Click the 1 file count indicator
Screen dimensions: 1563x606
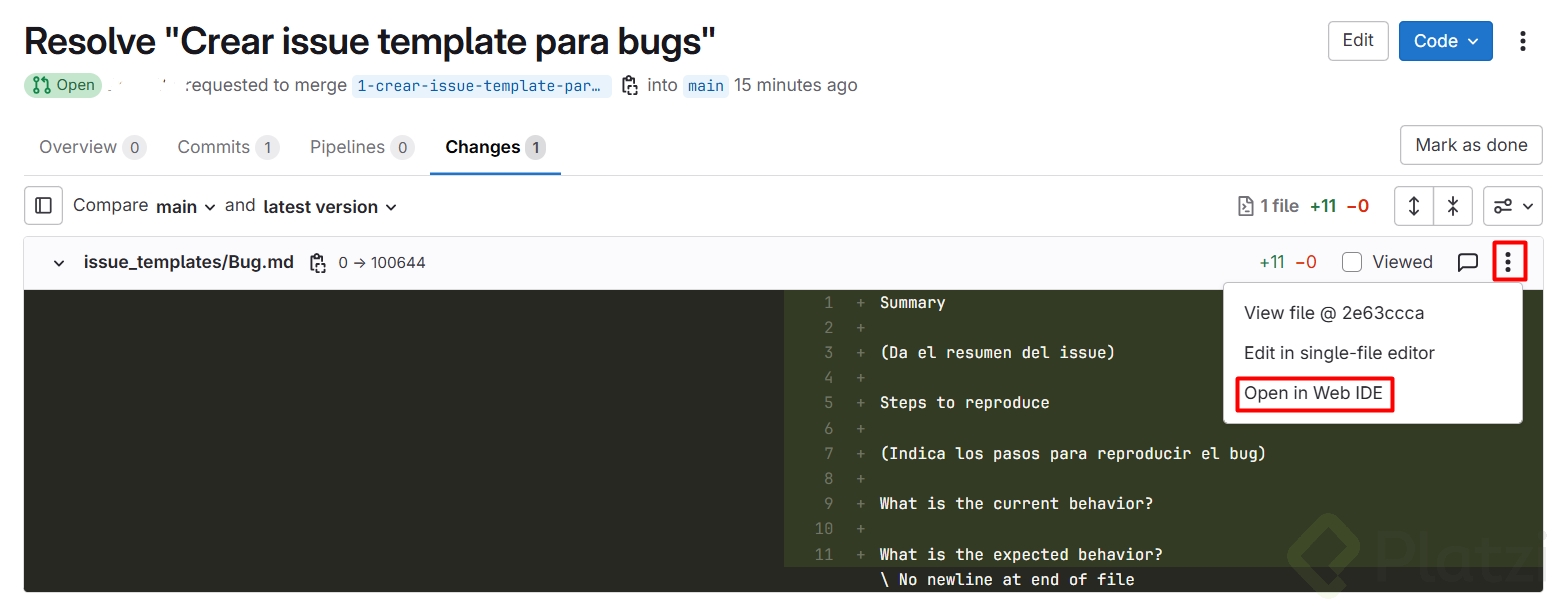(x=1268, y=206)
